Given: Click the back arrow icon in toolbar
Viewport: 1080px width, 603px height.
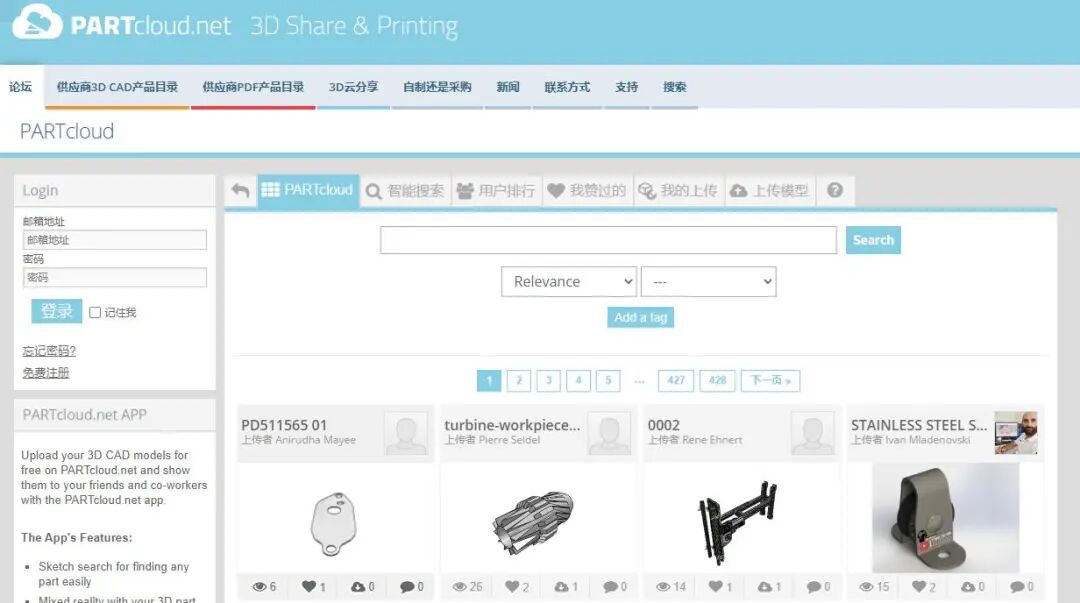Looking at the screenshot, I should [240, 190].
